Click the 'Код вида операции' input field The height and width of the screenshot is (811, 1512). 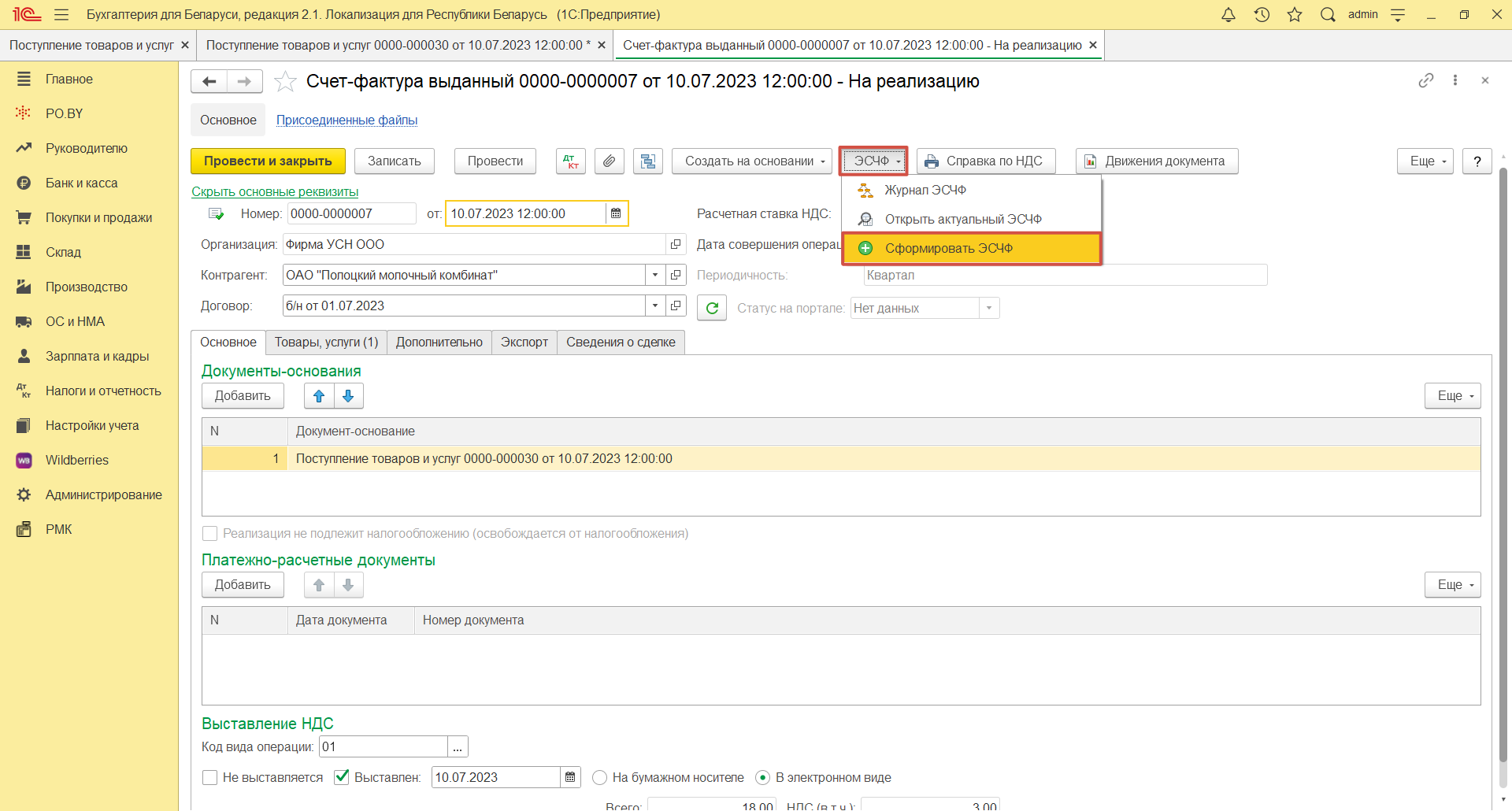[x=383, y=747]
